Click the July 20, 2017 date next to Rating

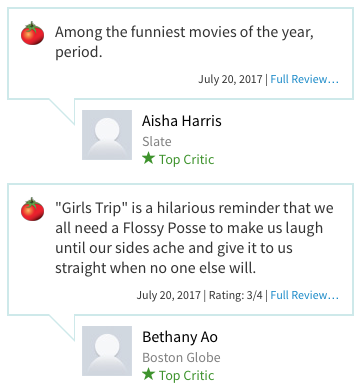pyautogui.click(x=169, y=295)
